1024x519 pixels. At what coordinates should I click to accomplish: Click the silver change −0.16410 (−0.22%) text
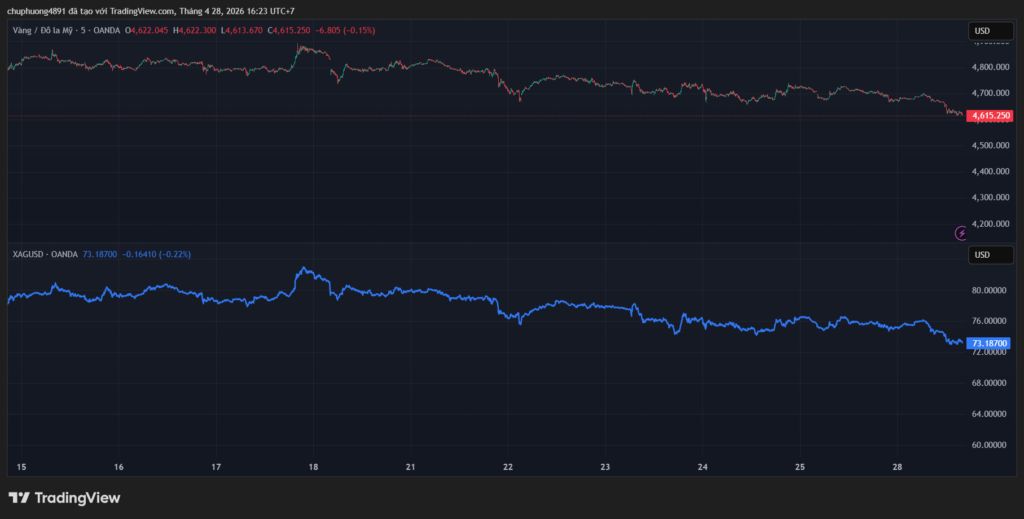click(156, 254)
